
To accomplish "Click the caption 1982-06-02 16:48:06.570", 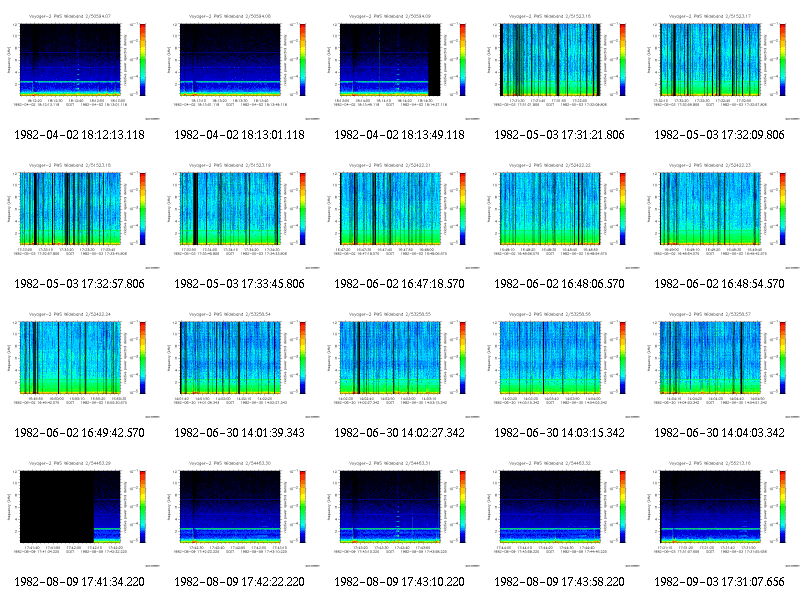I will click(x=560, y=284).
